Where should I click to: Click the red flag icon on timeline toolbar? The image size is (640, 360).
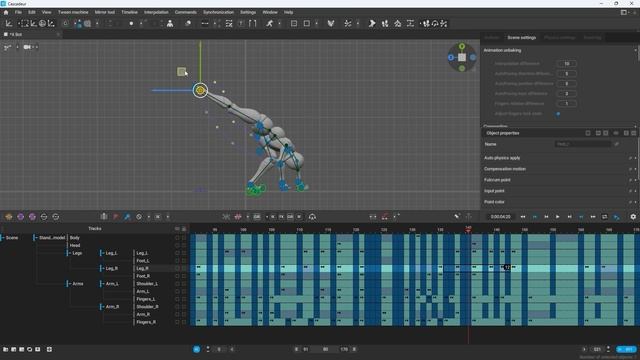(x=116, y=217)
